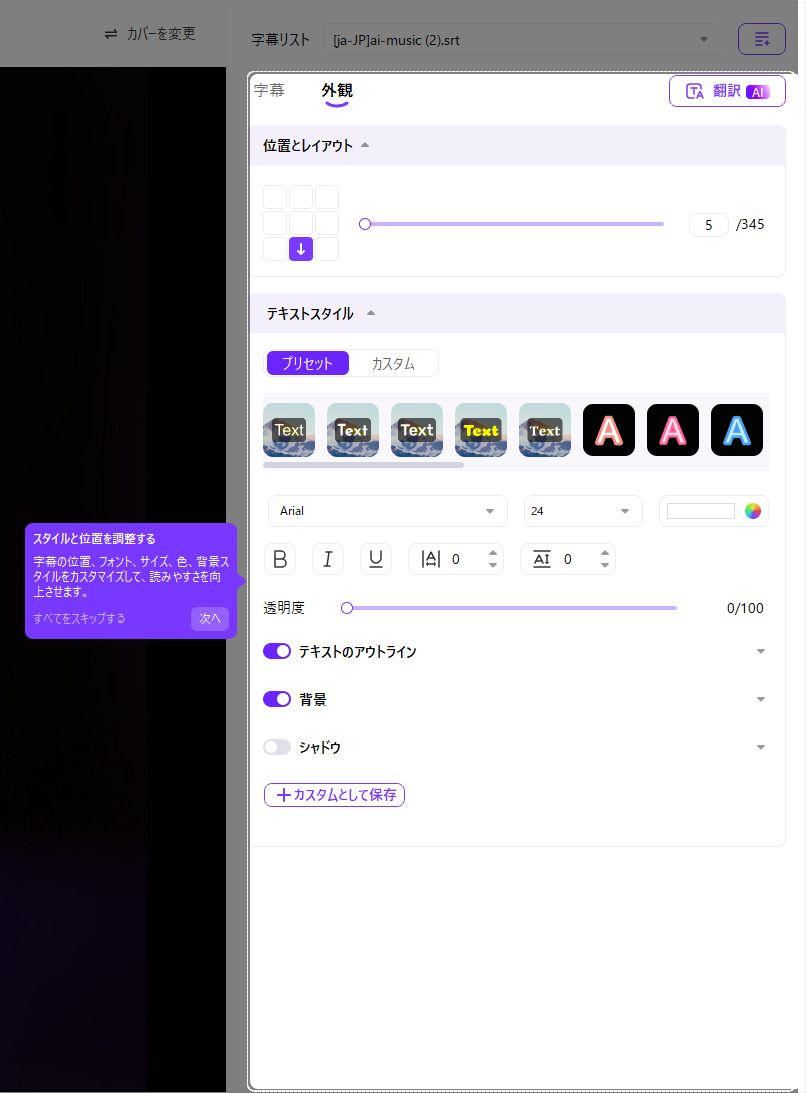Enable underline for subtitle text

376,559
